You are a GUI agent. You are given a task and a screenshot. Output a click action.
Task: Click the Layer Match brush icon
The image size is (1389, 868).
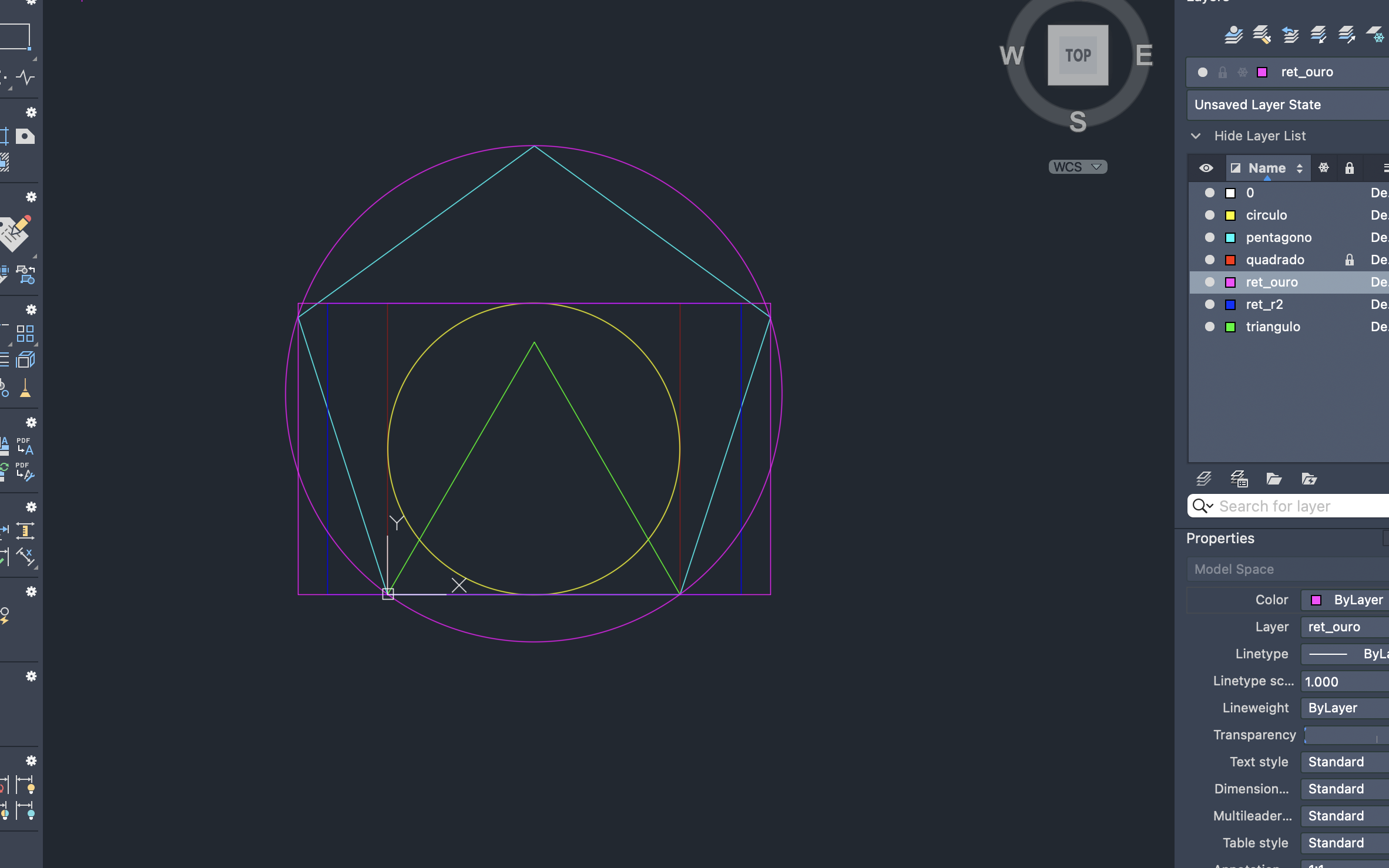click(1261, 35)
